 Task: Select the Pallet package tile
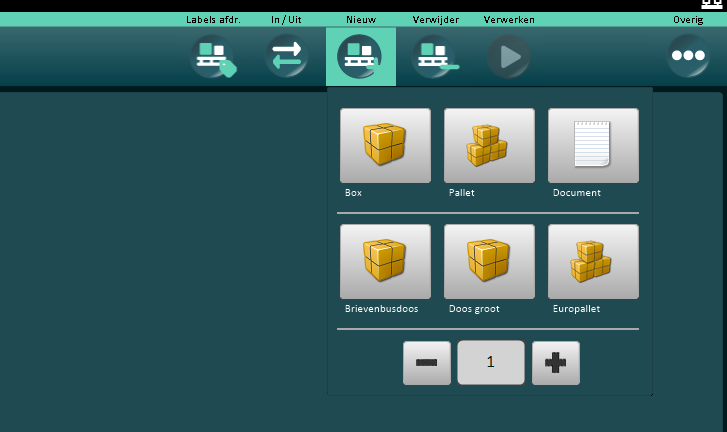point(489,146)
